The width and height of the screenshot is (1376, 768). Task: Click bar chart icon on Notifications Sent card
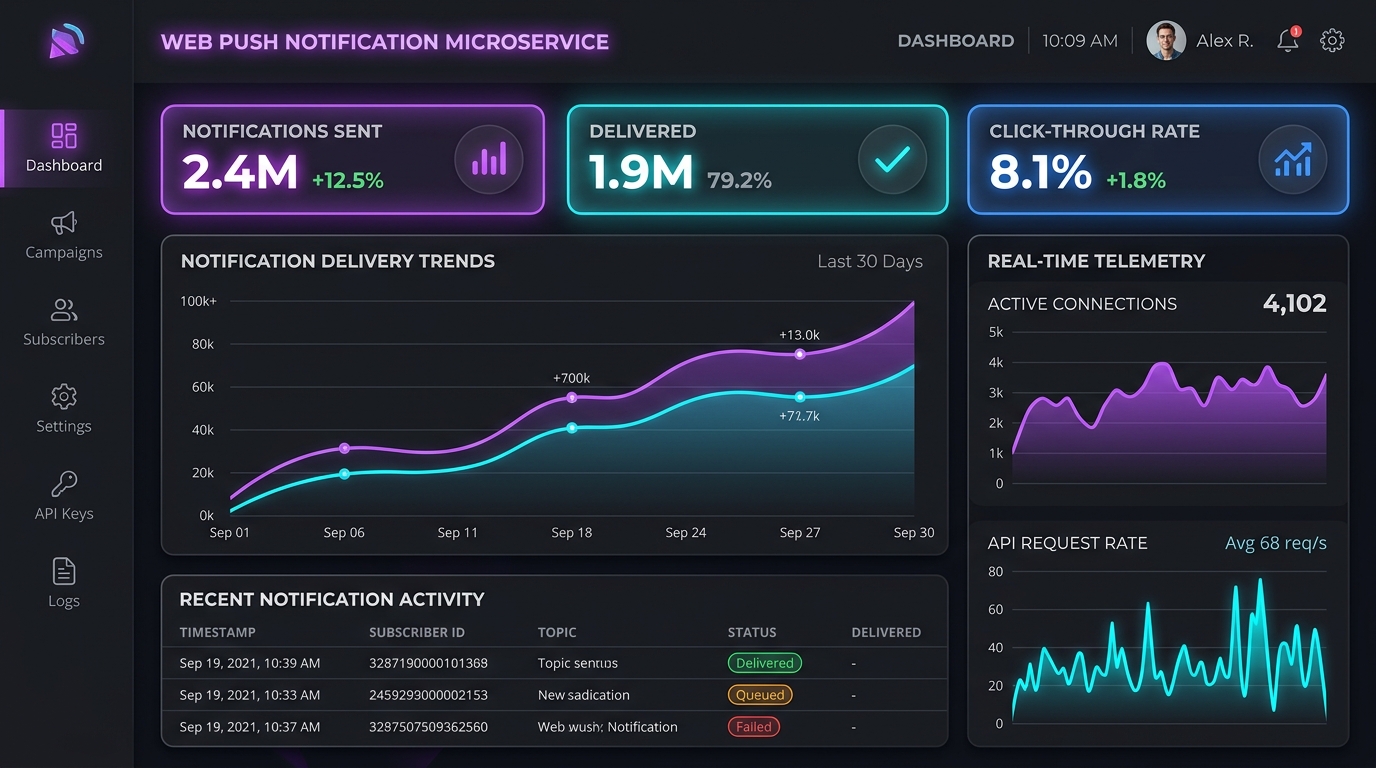tap(489, 159)
